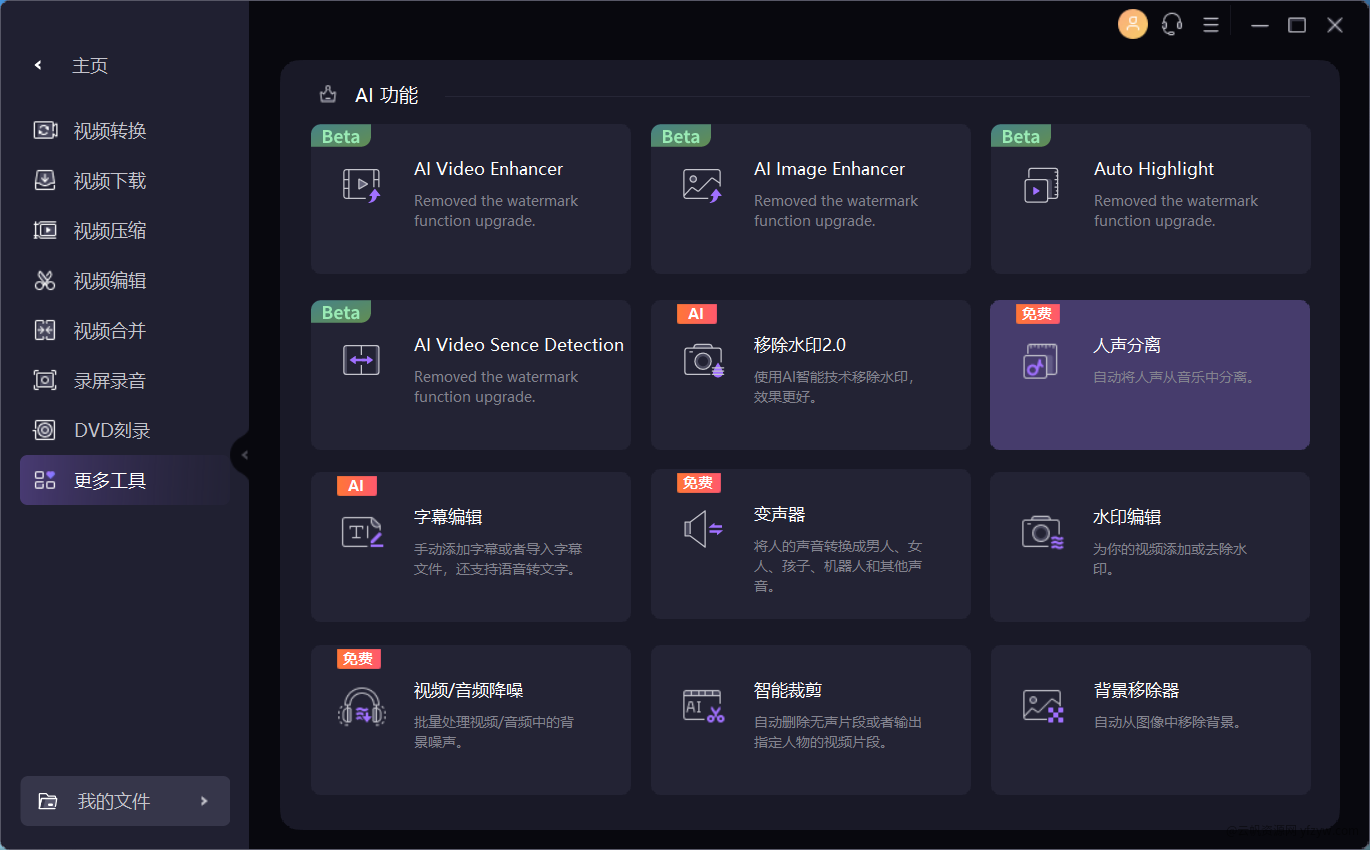This screenshot has height=850, width=1370.
Task: Open the 移除水印2.0 tool title
Action: click(799, 345)
